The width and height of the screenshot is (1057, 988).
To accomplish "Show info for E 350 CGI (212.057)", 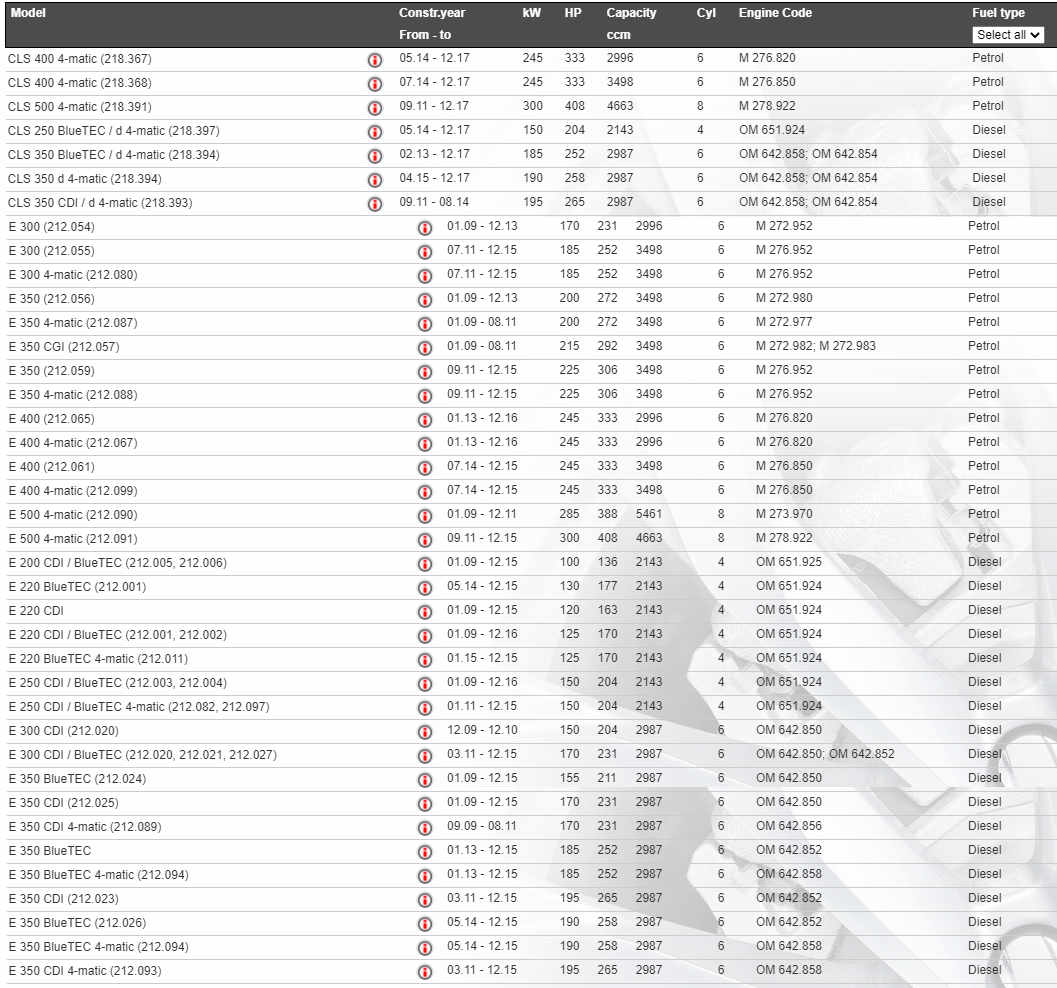I will 425,348.
